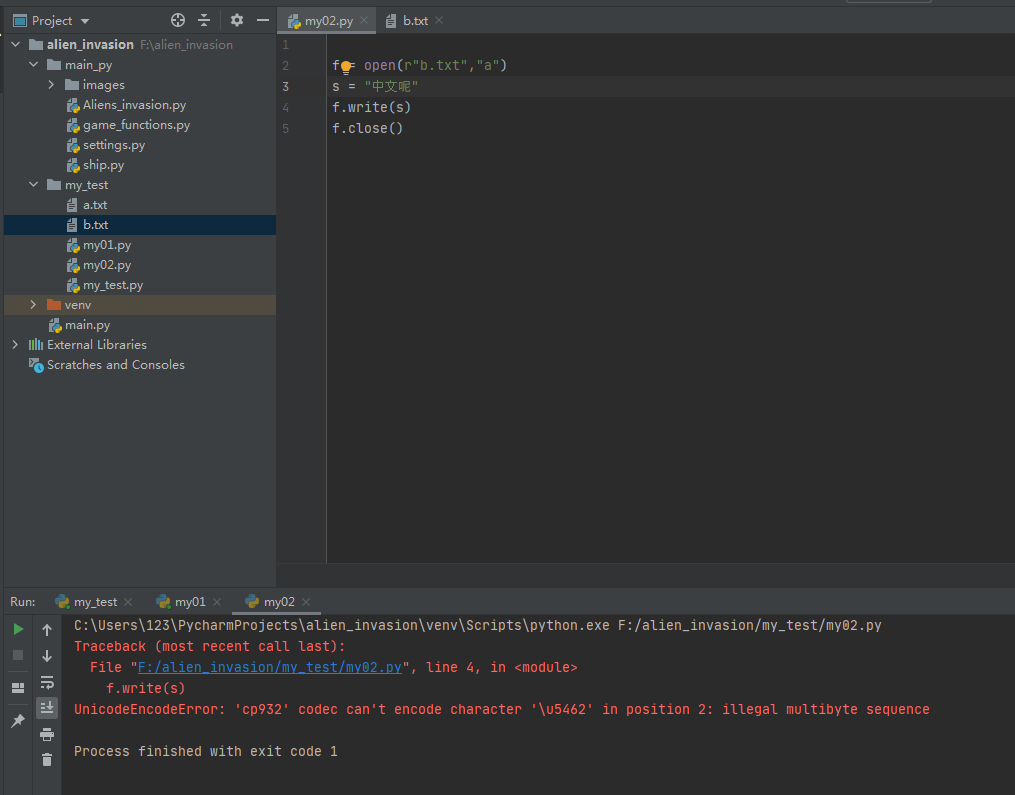Screen dimensions: 1015x795
Task: Place cursor in f.write(s) code line
Action: tap(372, 107)
